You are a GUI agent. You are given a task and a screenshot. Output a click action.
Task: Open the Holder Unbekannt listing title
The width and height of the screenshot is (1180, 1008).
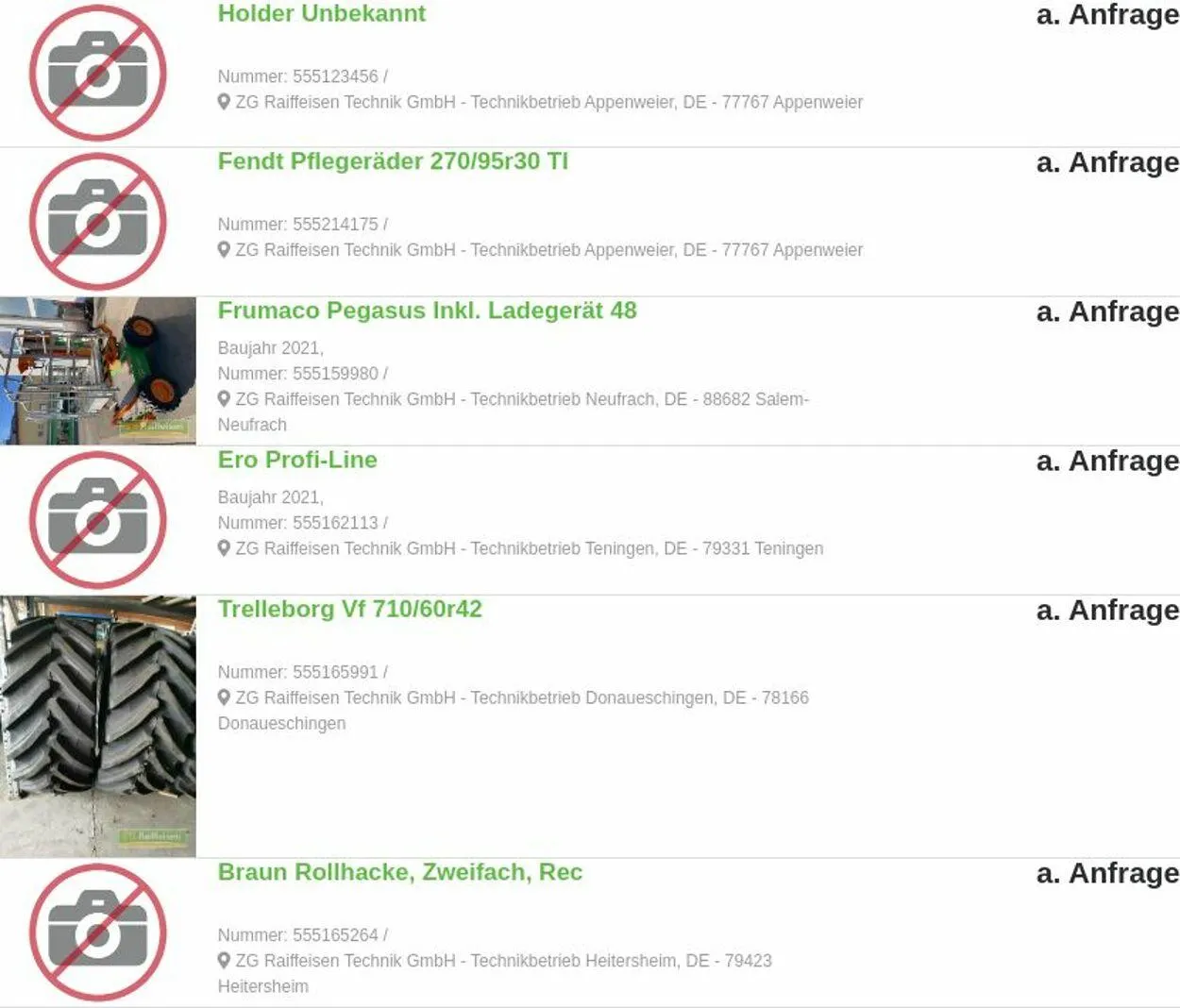[321, 13]
